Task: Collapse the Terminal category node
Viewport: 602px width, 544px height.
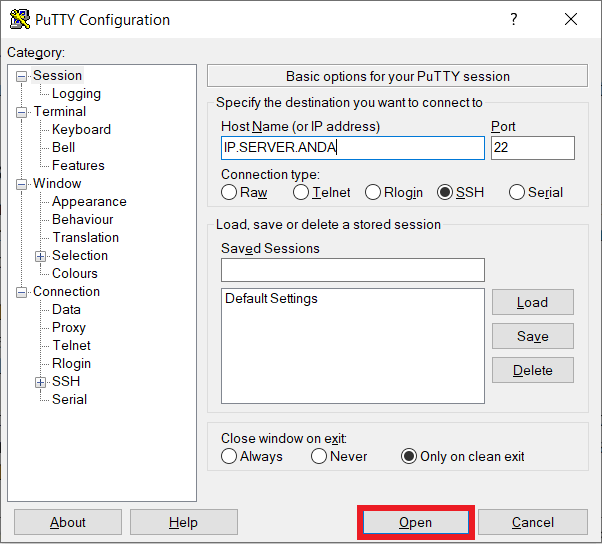Action: pos(22,112)
